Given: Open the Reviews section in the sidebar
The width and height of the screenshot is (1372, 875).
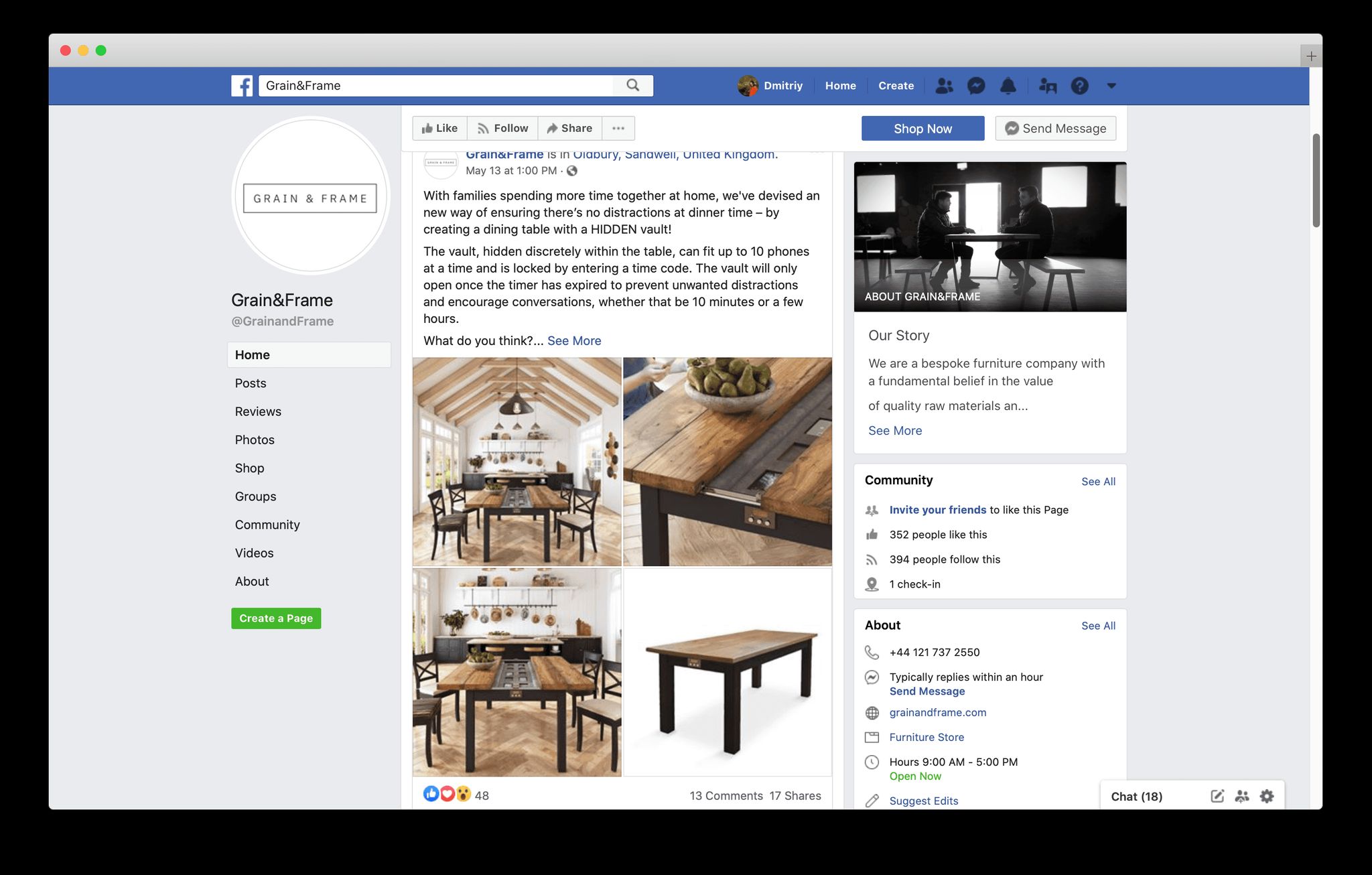Looking at the screenshot, I should click(x=258, y=411).
